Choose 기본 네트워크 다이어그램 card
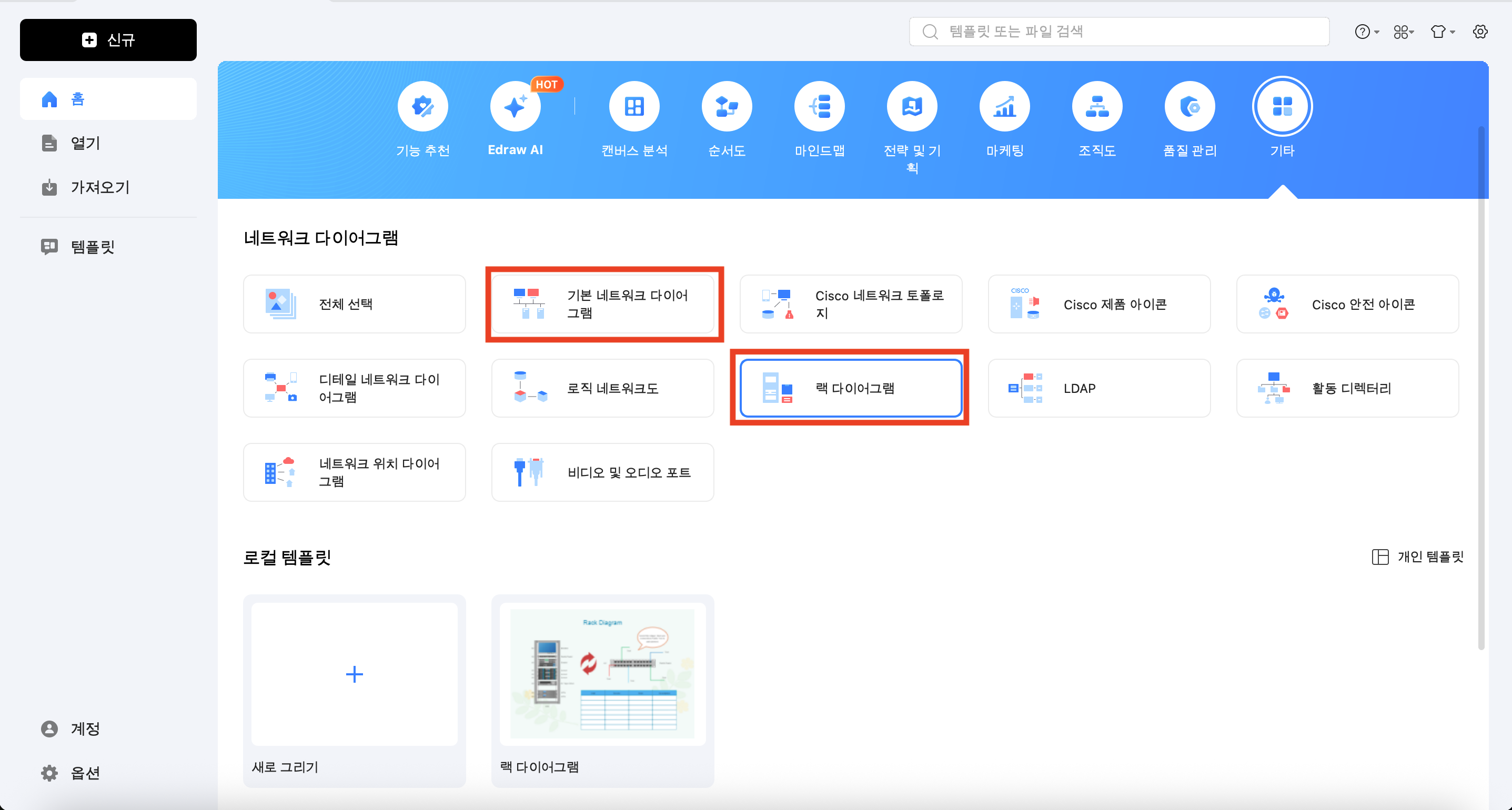This screenshot has height=810, width=1512. [603, 304]
